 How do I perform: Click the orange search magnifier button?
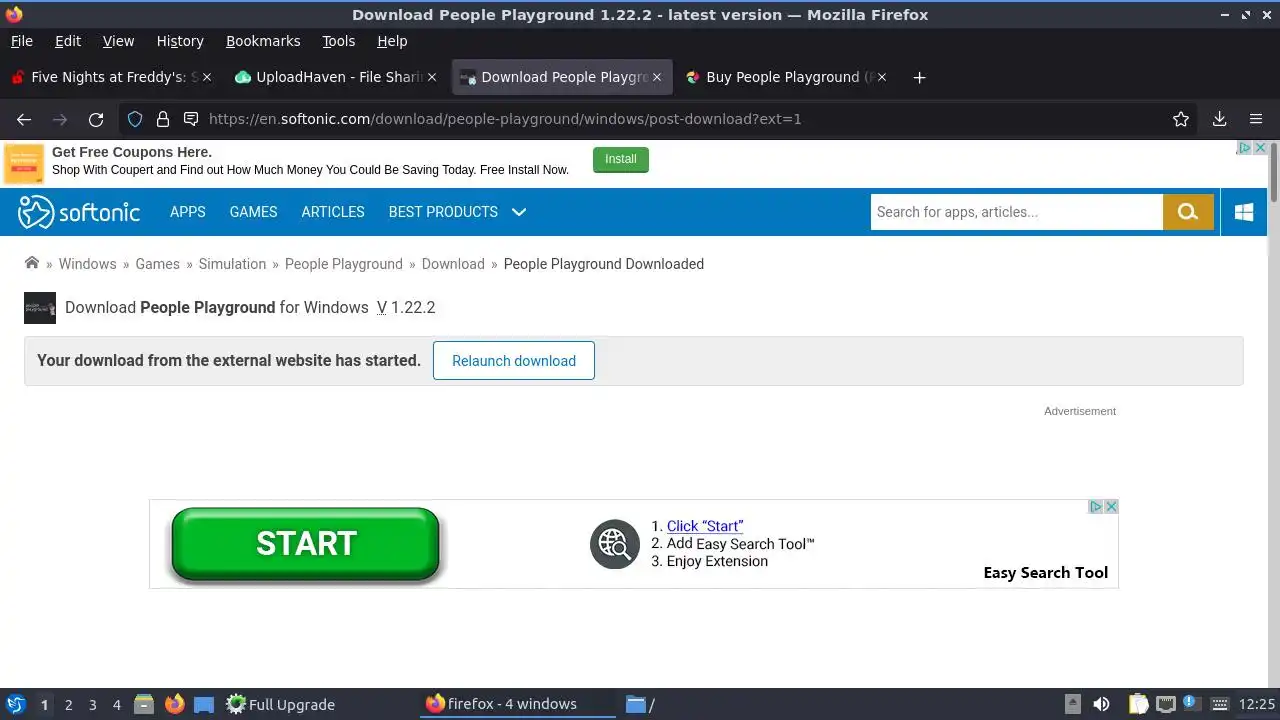[x=1188, y=212]
